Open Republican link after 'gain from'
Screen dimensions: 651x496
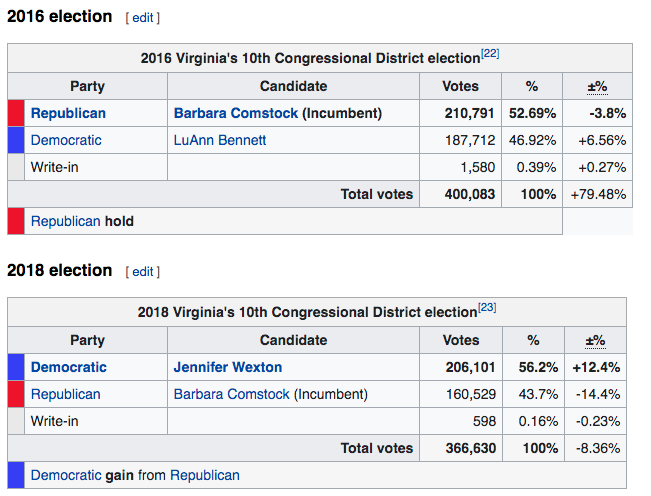pos(205,475)
